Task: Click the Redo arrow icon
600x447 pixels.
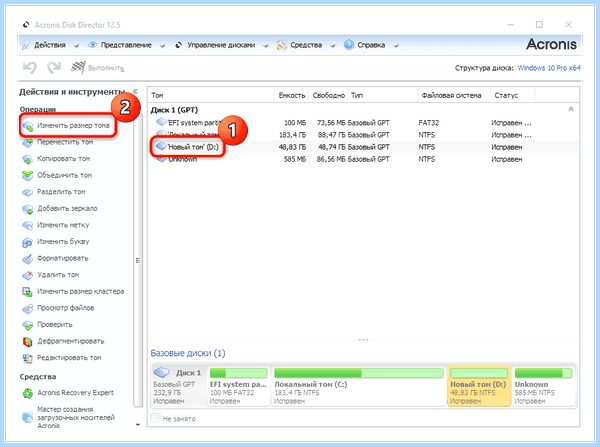Action: [x=54, y=68]
